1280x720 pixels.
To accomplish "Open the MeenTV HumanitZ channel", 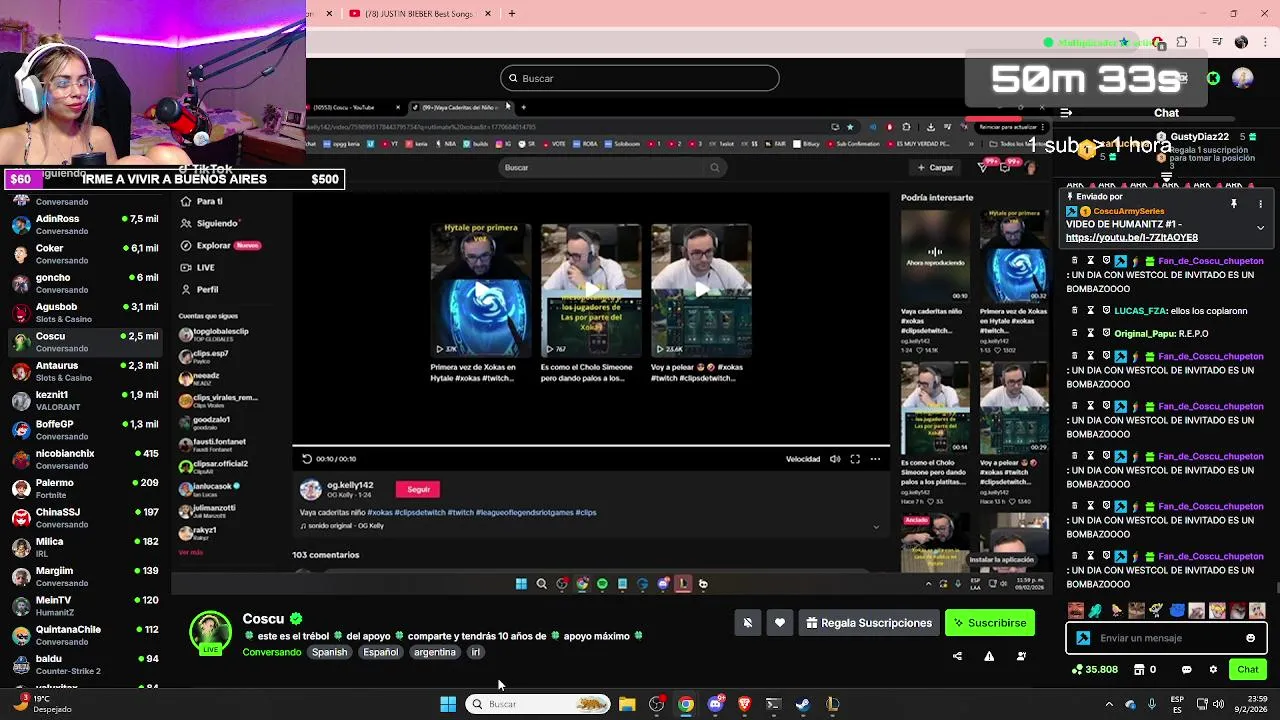I will click(x=85, y=605).
